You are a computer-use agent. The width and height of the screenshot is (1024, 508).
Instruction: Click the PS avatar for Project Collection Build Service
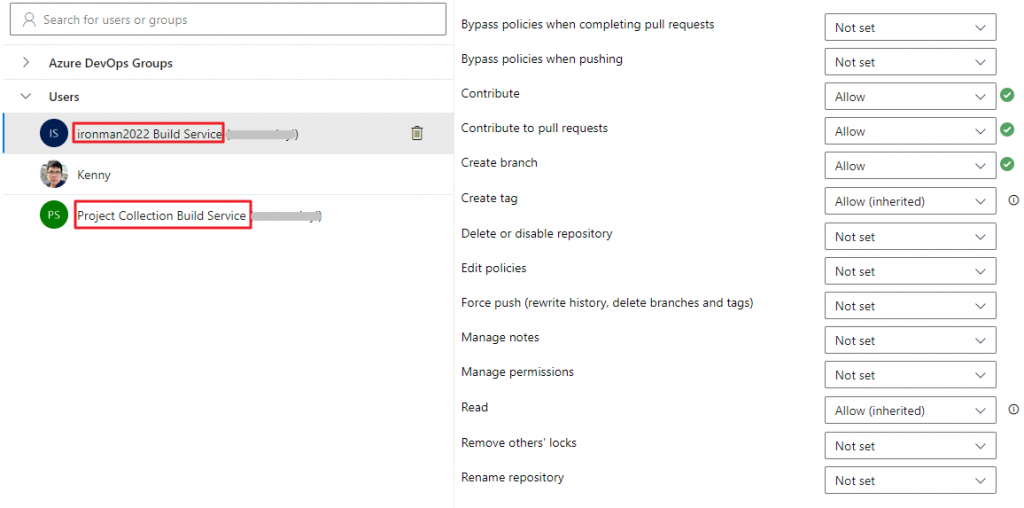coord(54,215)
